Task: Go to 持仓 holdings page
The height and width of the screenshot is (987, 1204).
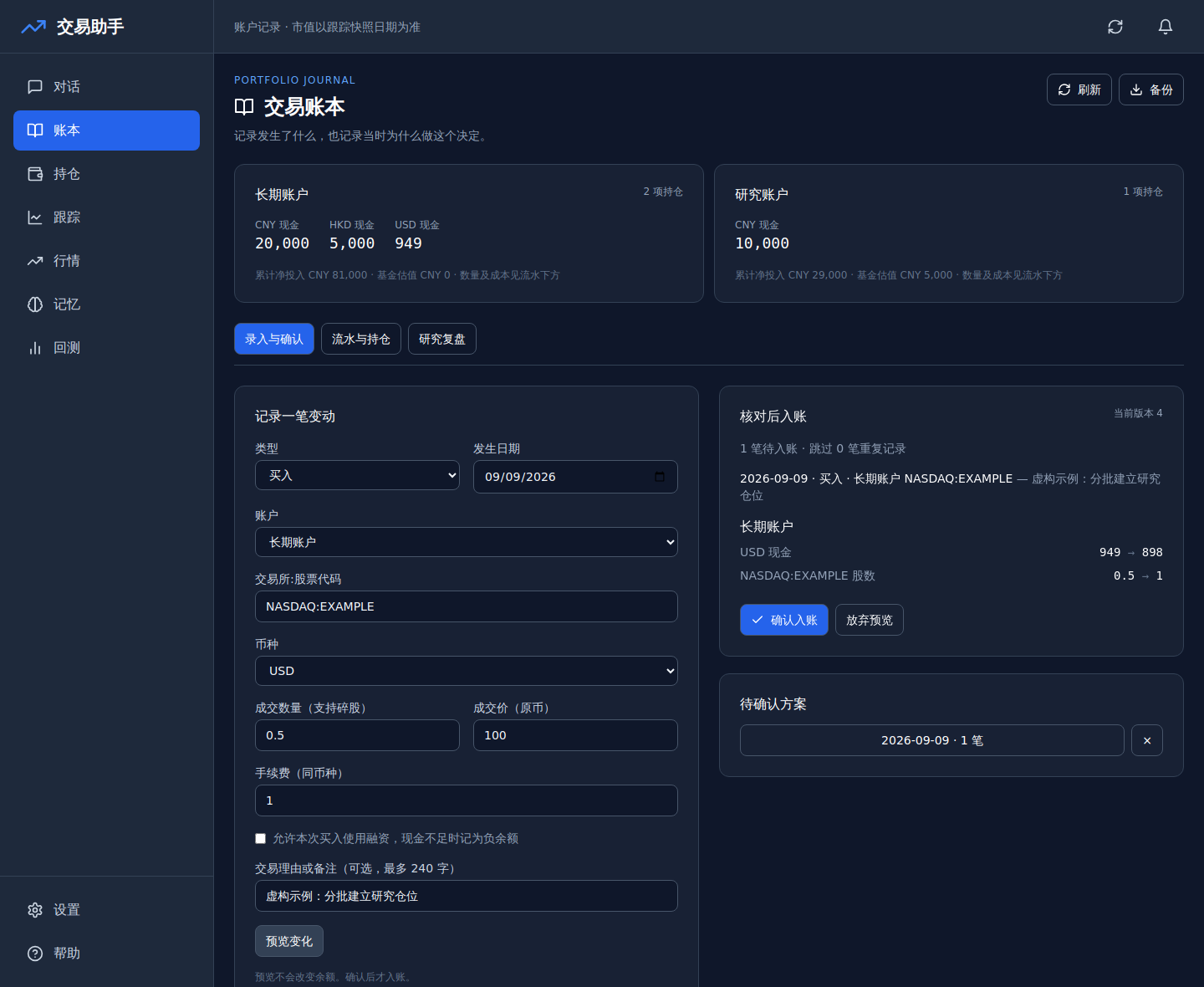Action: point(106,174)
